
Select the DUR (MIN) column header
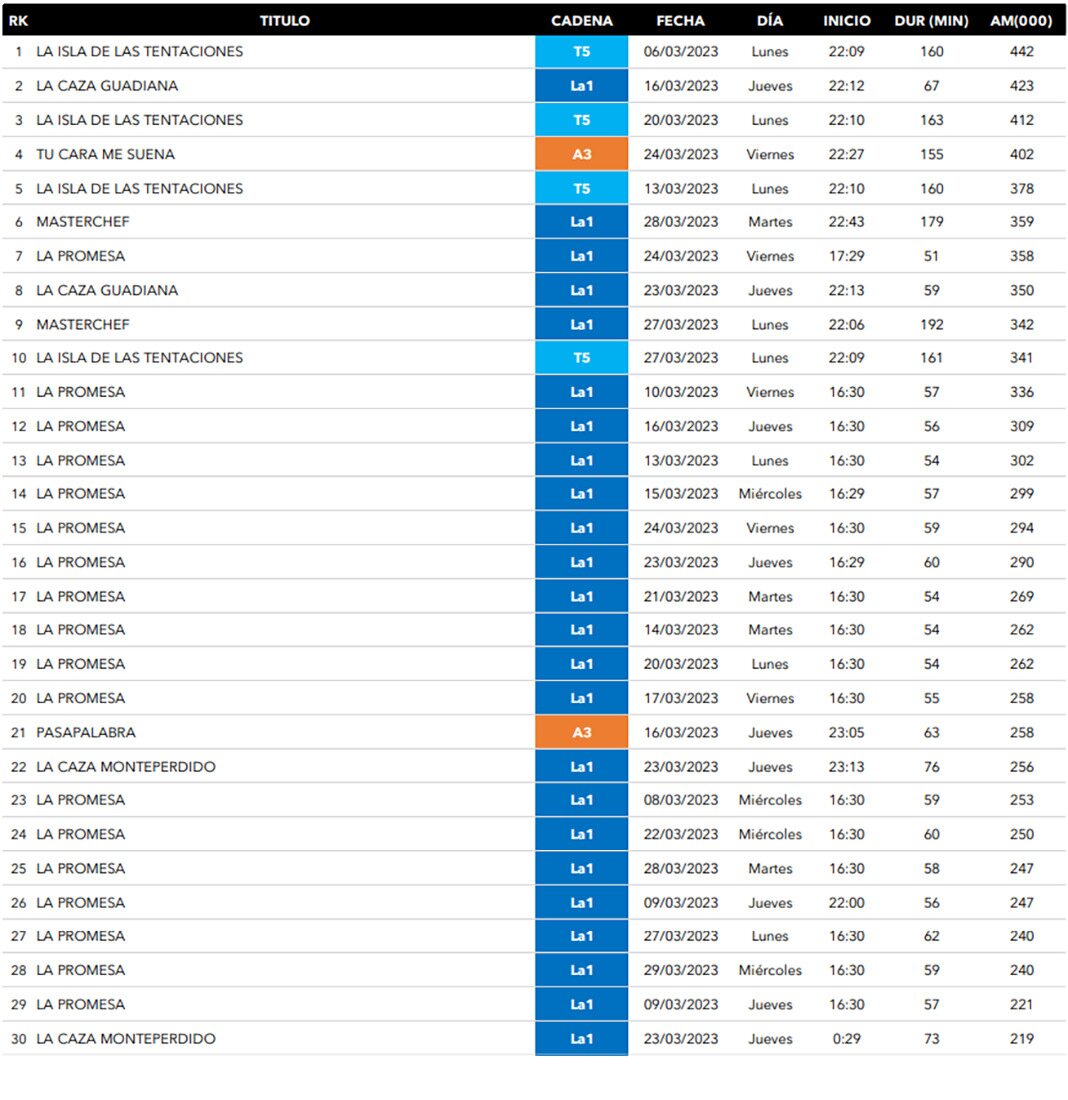931,21
